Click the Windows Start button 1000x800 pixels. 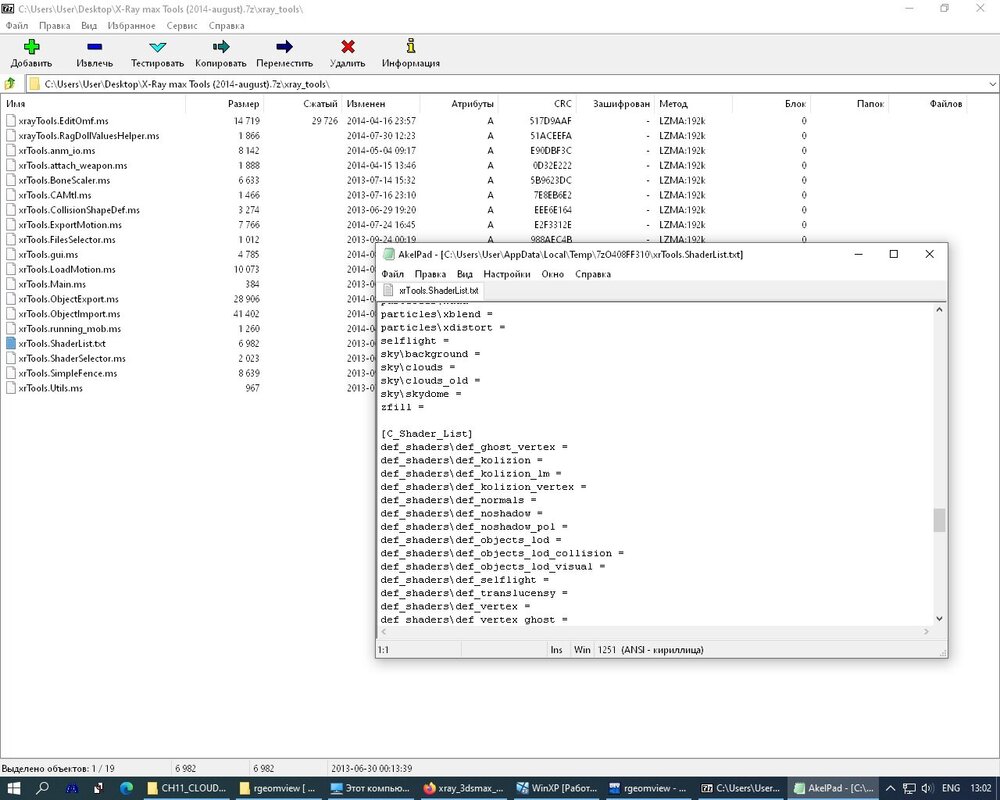(x=14, y=788)
